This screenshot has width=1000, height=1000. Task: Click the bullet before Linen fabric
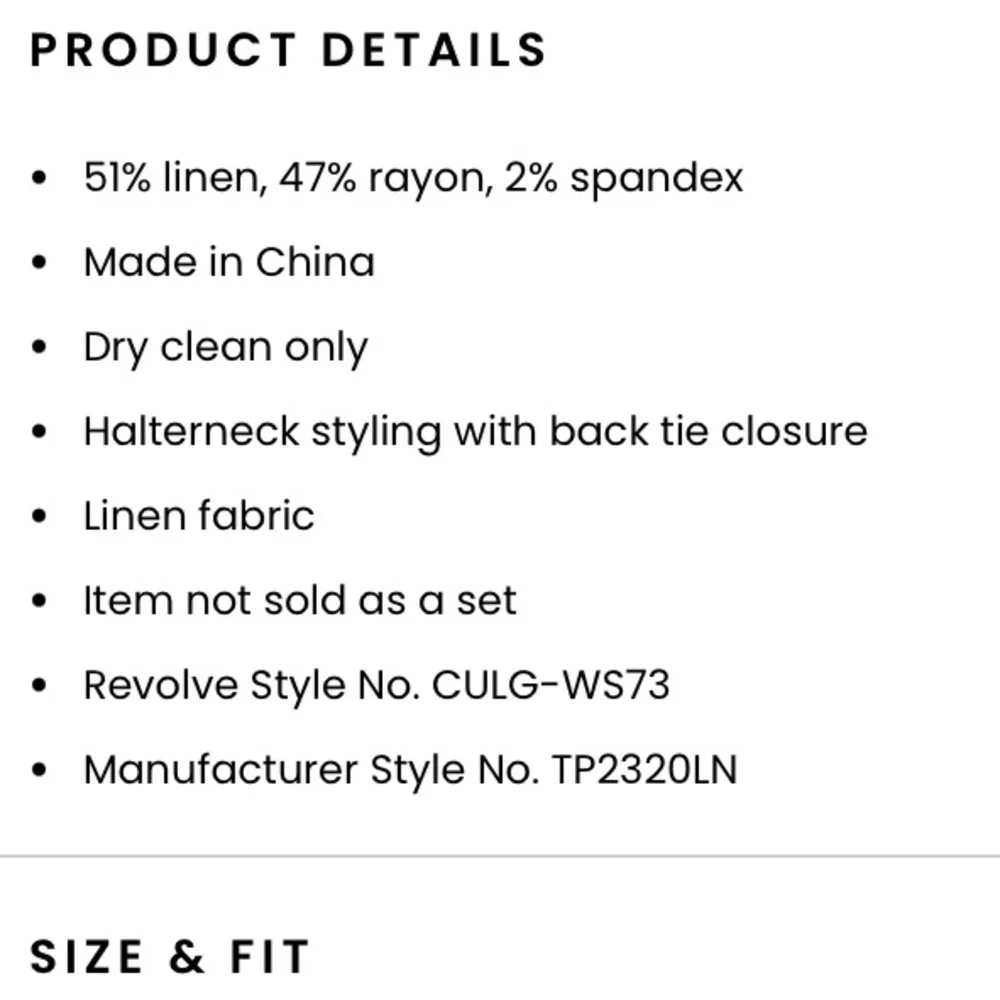(x=39, y=516)
